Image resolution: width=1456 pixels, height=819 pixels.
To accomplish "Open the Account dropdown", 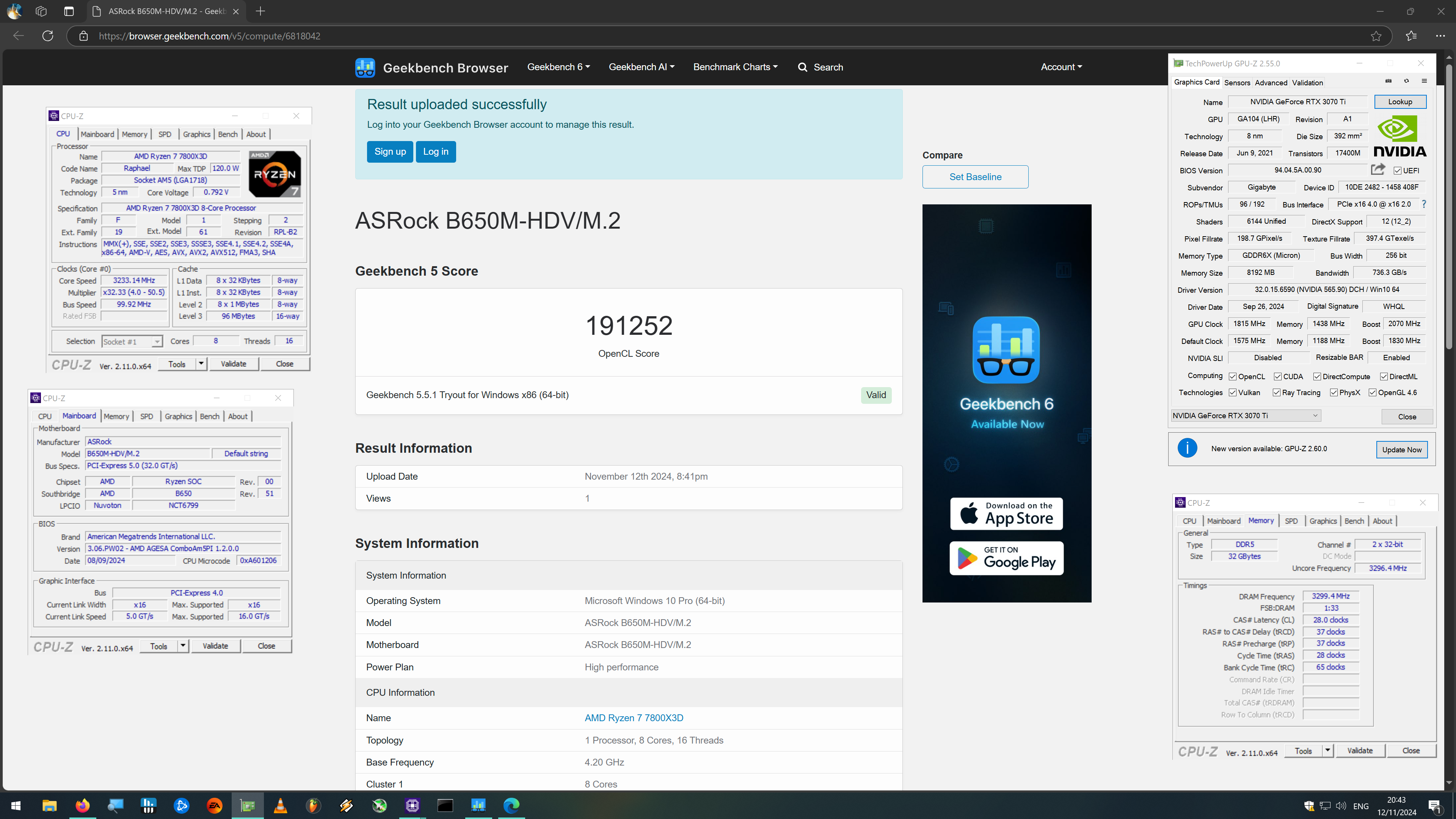I will coord(1062,67).
